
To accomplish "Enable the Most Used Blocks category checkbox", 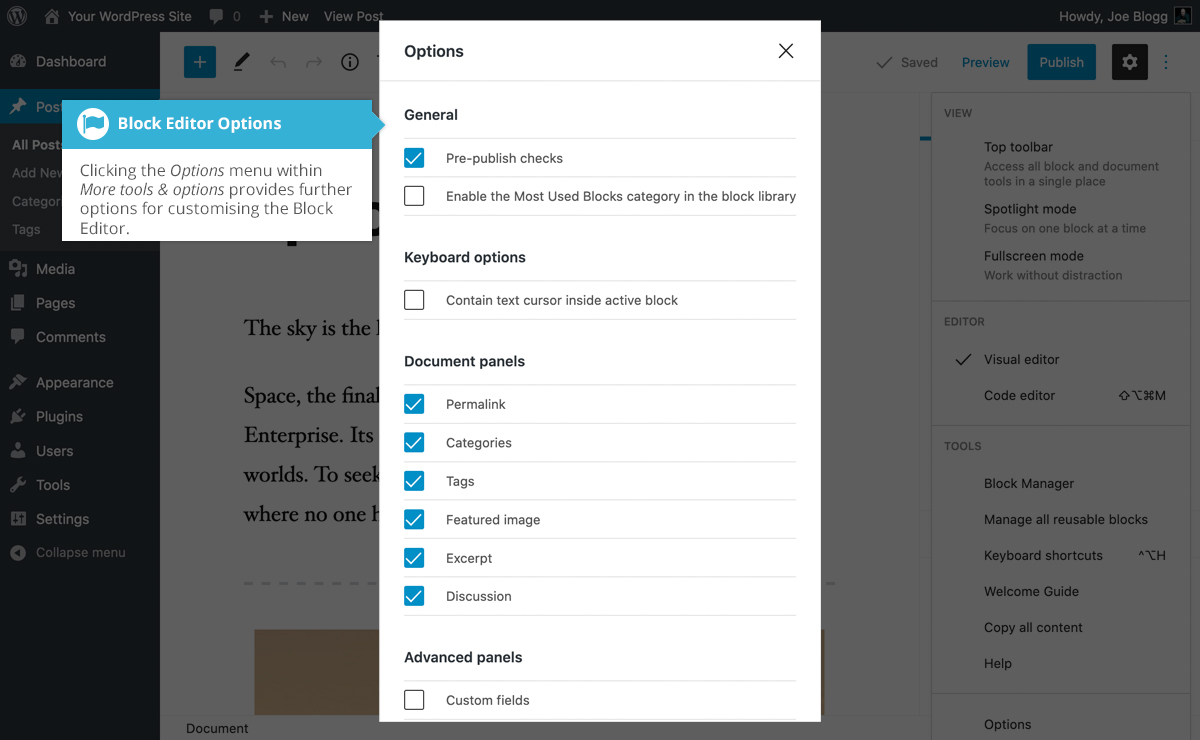I will [414, 196].
